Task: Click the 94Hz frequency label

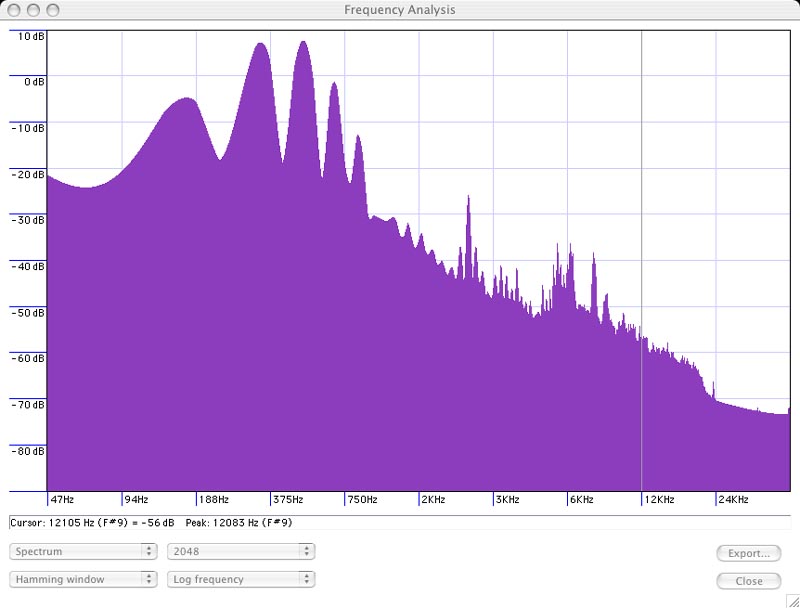Action: coord(137,500)
